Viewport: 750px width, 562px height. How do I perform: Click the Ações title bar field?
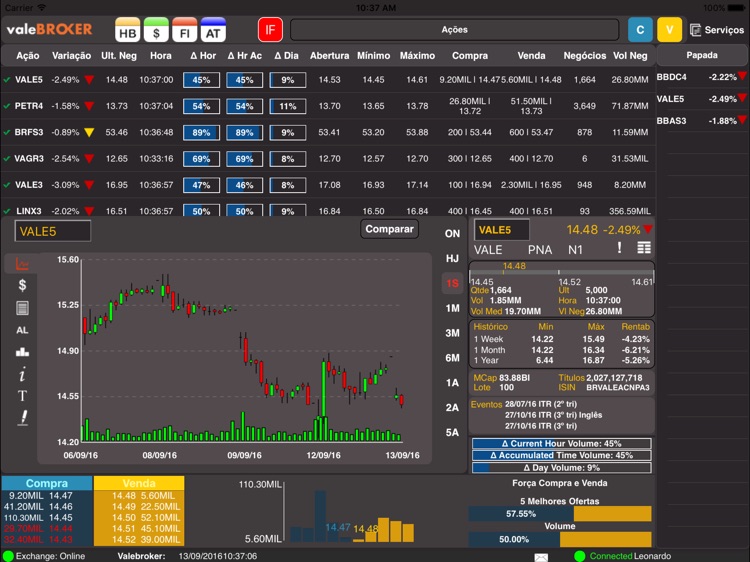(454, 30)
